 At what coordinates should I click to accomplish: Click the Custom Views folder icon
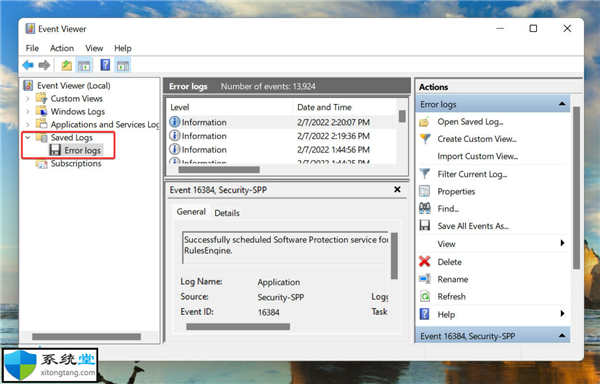coord(41,98)
